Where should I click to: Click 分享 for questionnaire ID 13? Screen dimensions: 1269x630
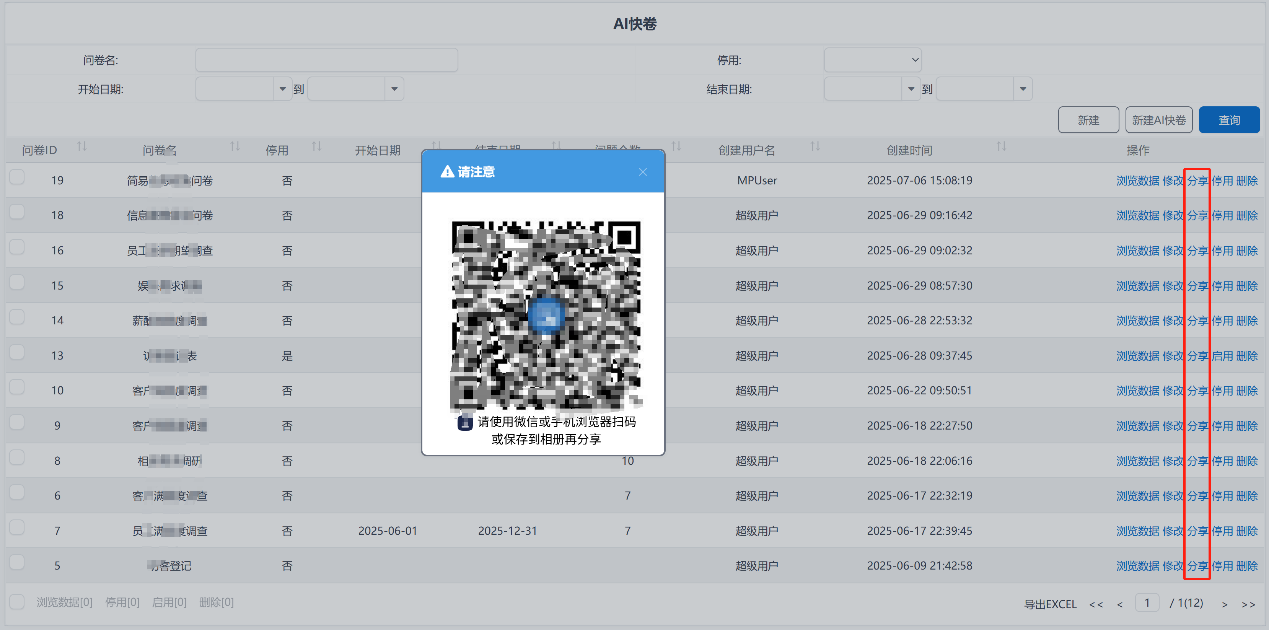[1198, 356]
